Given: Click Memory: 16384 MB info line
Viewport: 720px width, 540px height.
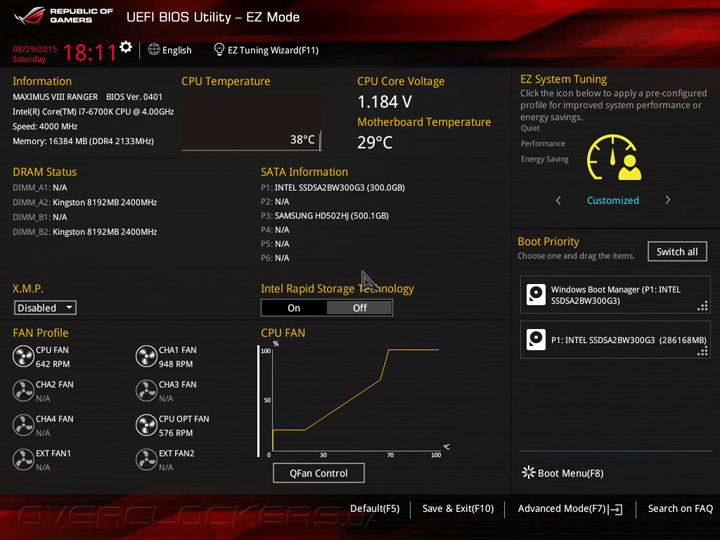Looking at the screenshot, I should [x=83, y=141].
